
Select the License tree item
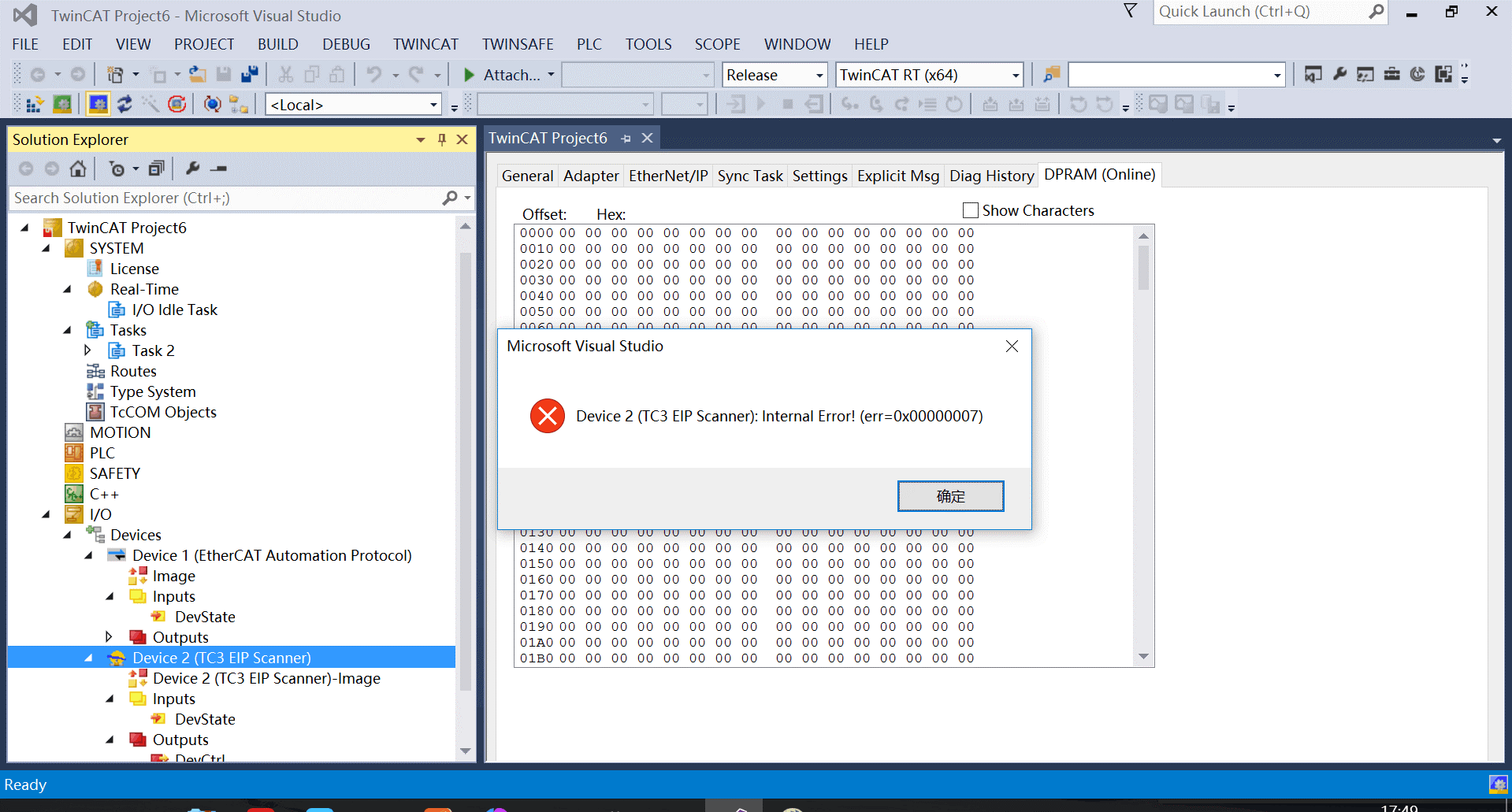[x=134, y=269]
